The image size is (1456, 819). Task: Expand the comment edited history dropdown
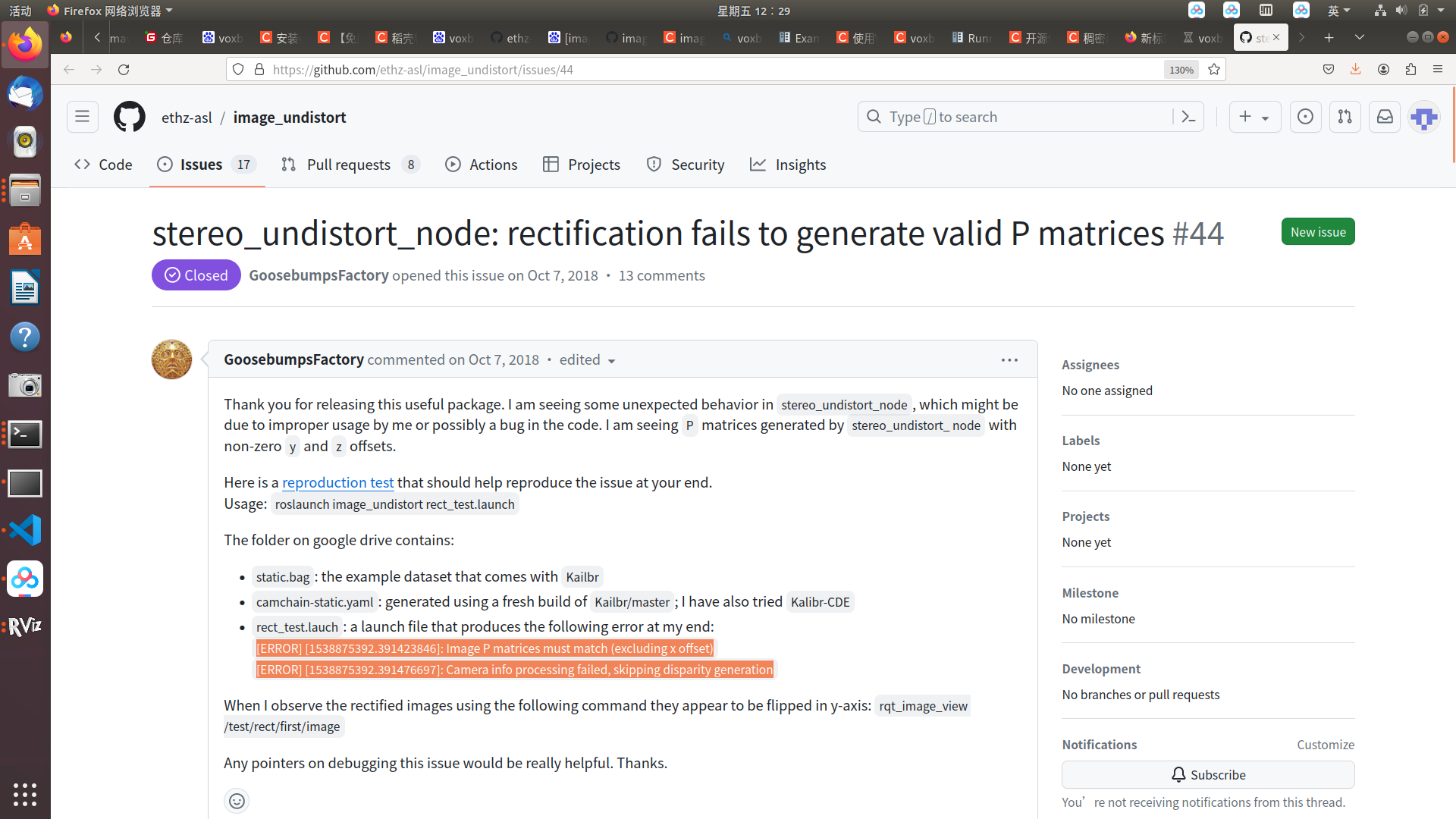[588, 360]
